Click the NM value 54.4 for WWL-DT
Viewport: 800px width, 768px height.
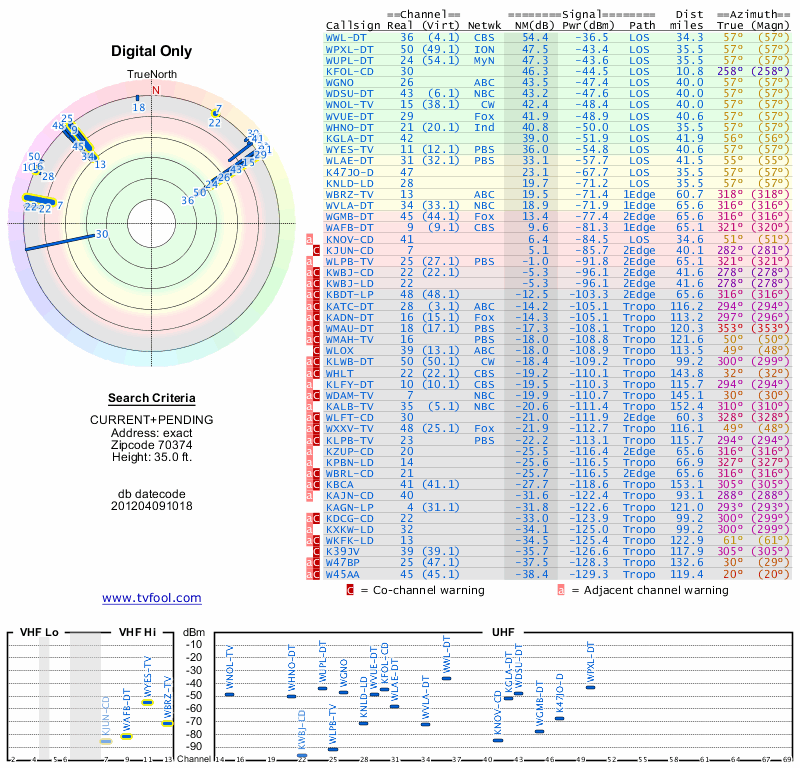[535, 38]
